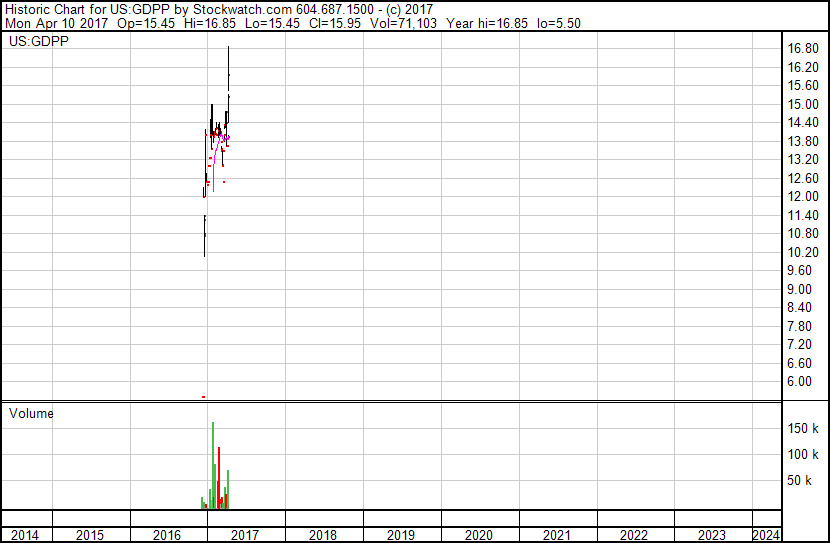The height and width of the screenshot is (543, 830).
Task: Click the 7.20 price axis label
Action: tap(799, 345)
